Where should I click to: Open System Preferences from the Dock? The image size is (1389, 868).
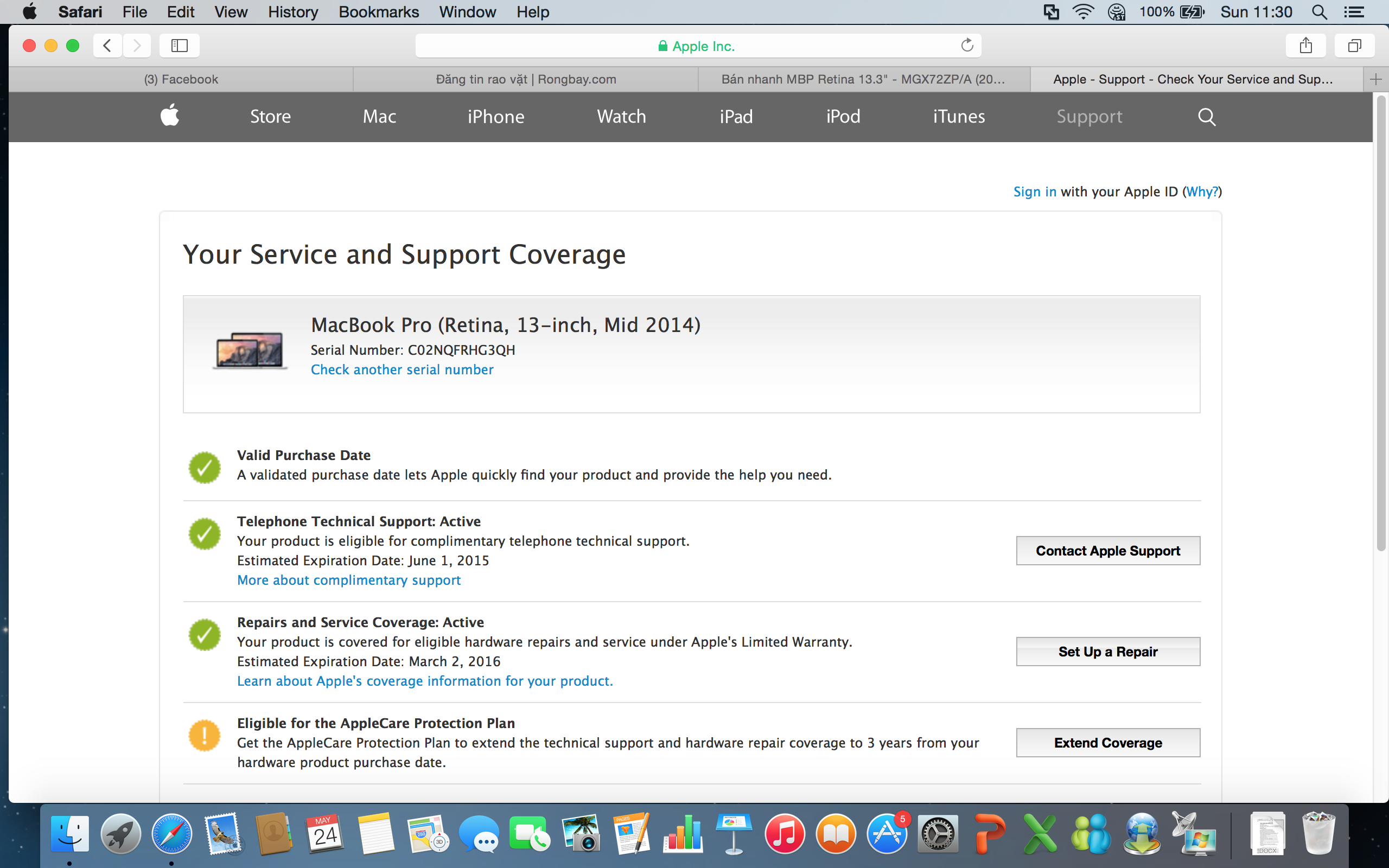tap(938, 834)
